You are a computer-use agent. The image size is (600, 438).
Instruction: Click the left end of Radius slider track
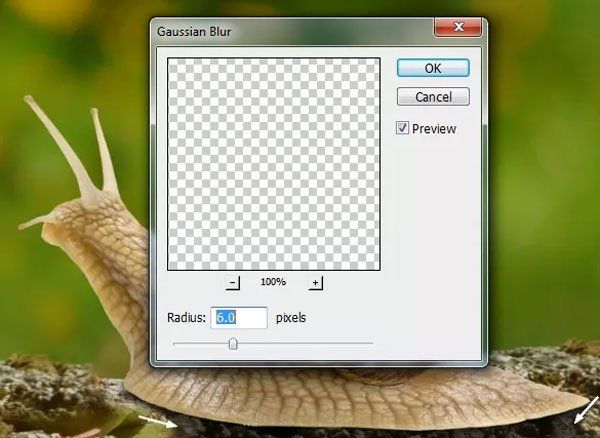(x=175, y=344)
